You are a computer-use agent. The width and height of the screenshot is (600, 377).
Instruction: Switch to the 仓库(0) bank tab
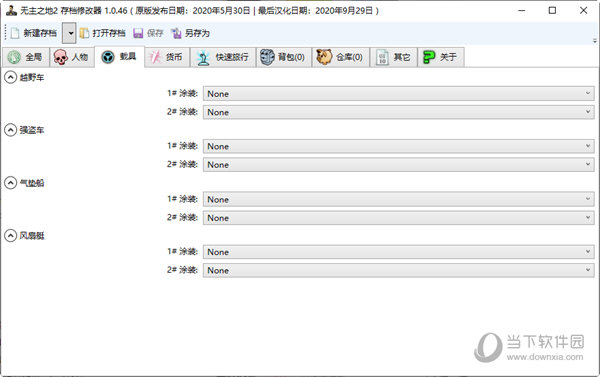[340, 57]
